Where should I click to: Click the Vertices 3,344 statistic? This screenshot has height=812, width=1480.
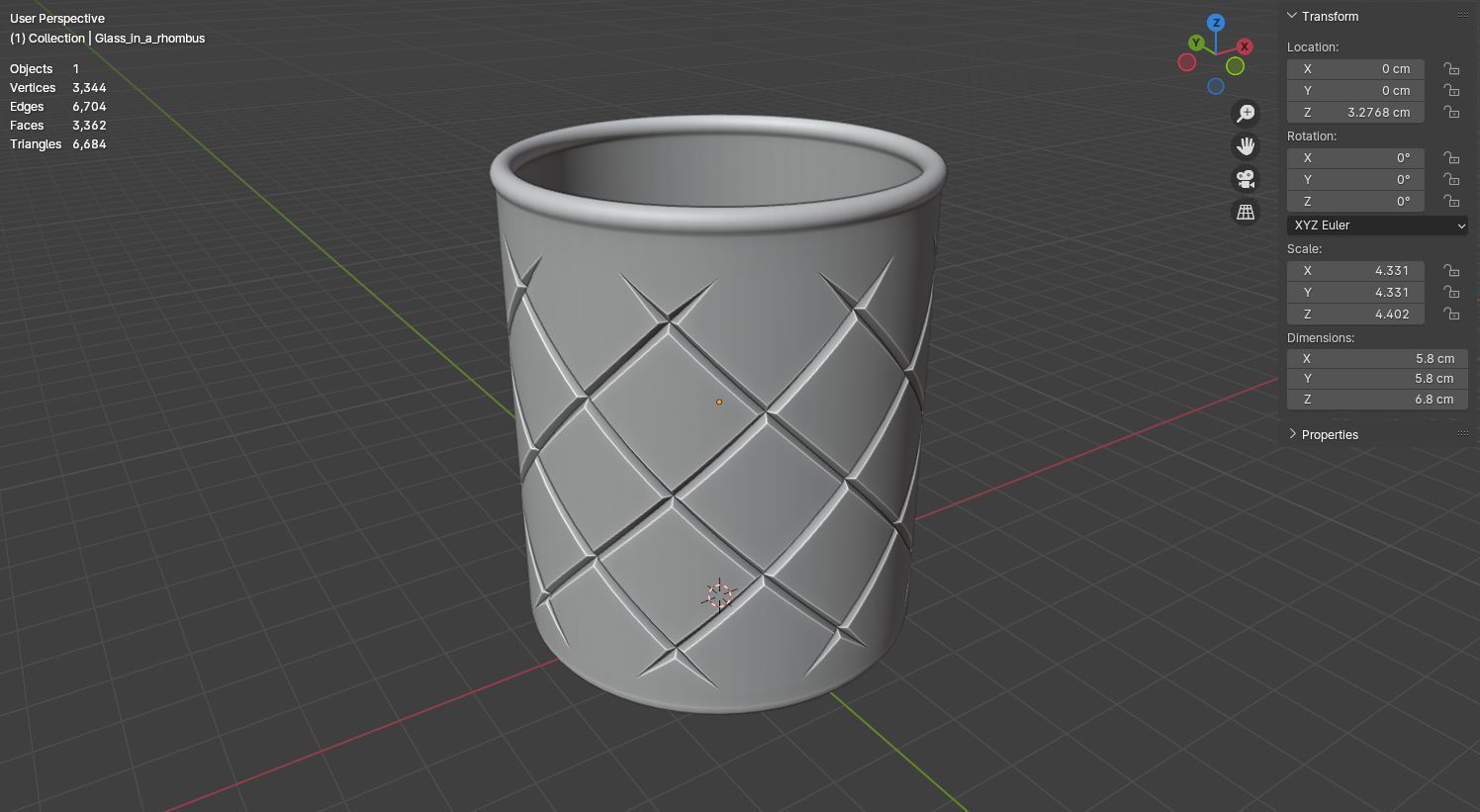coord(58,88)
